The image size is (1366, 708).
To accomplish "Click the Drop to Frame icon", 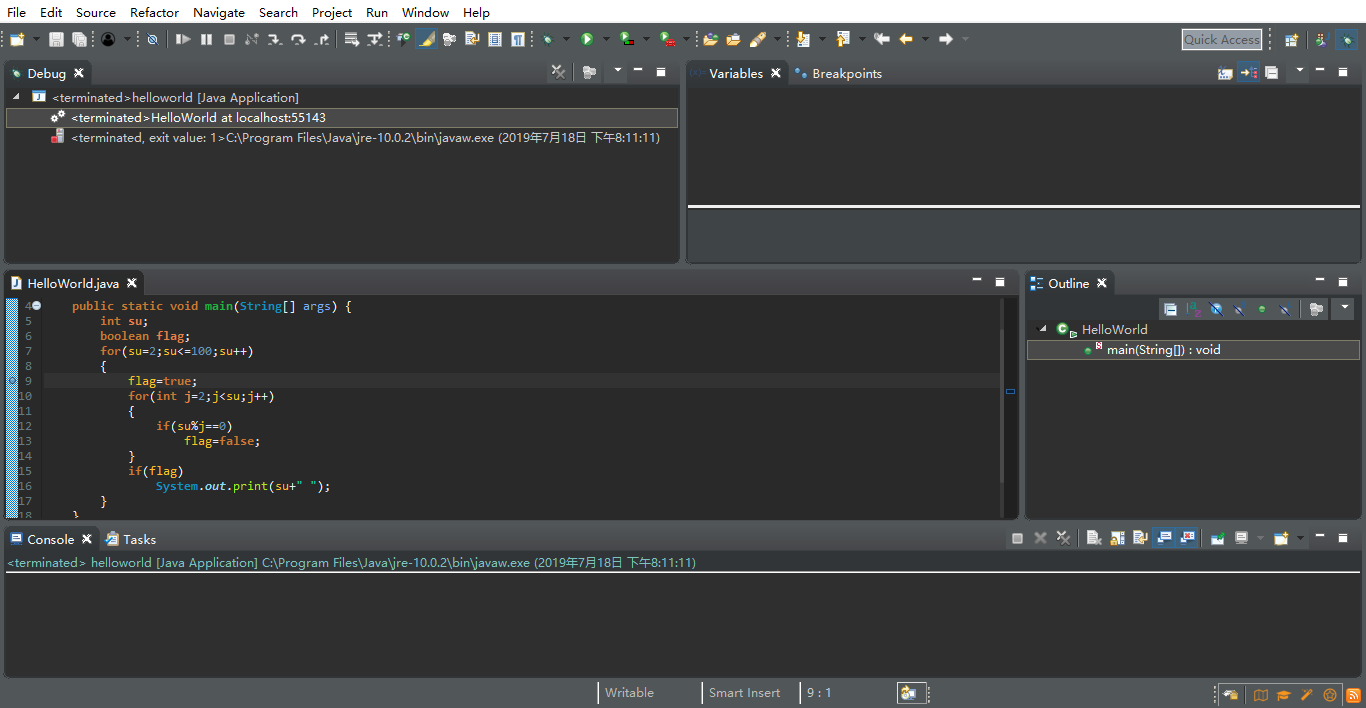I will pyautogui.click(x=352, y=39).
